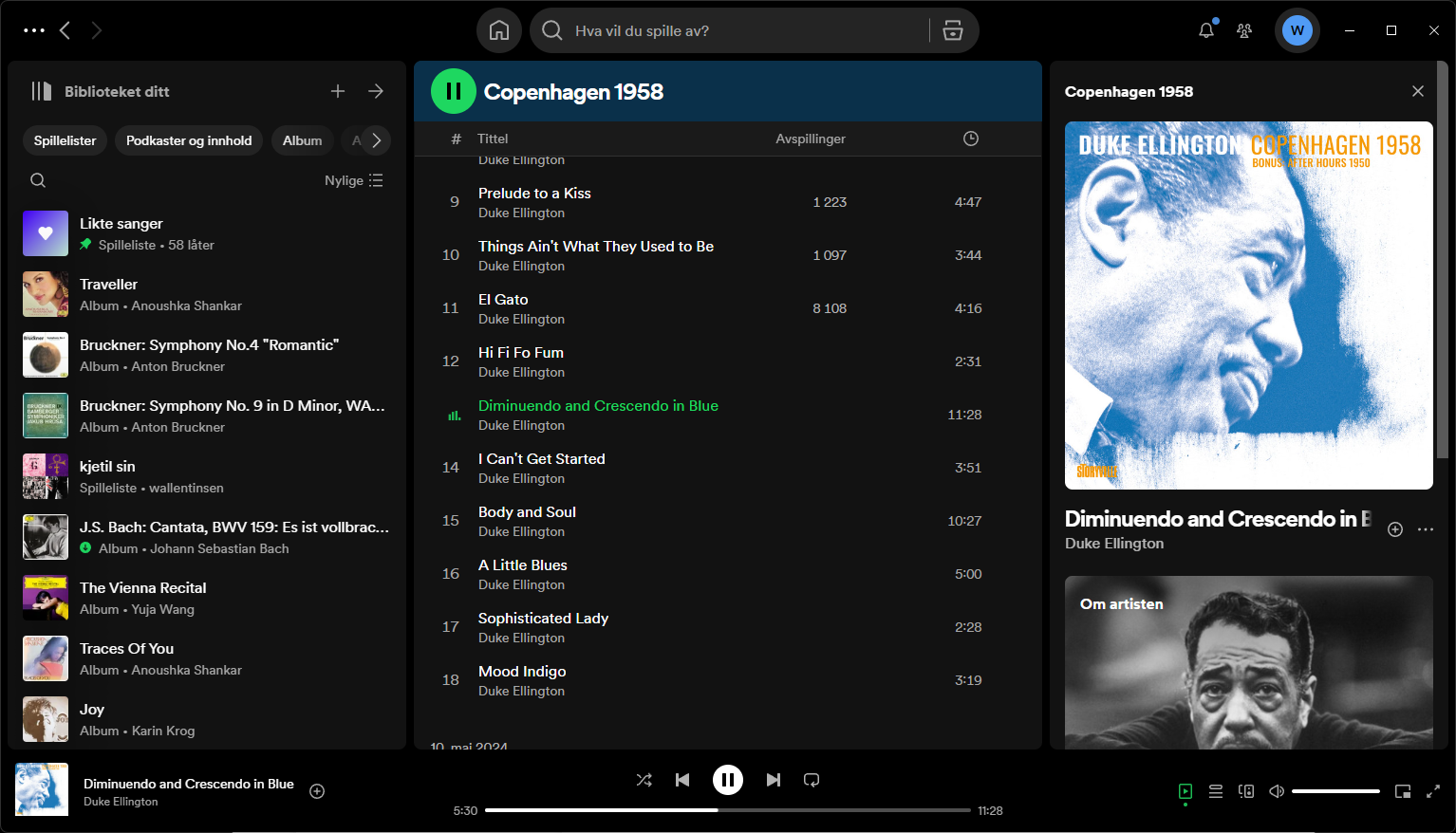Close the Copenhagen 1958 now playing panel
Image resolution: width=1456 pixels, height=833 pixels.
click(1418, 91)
